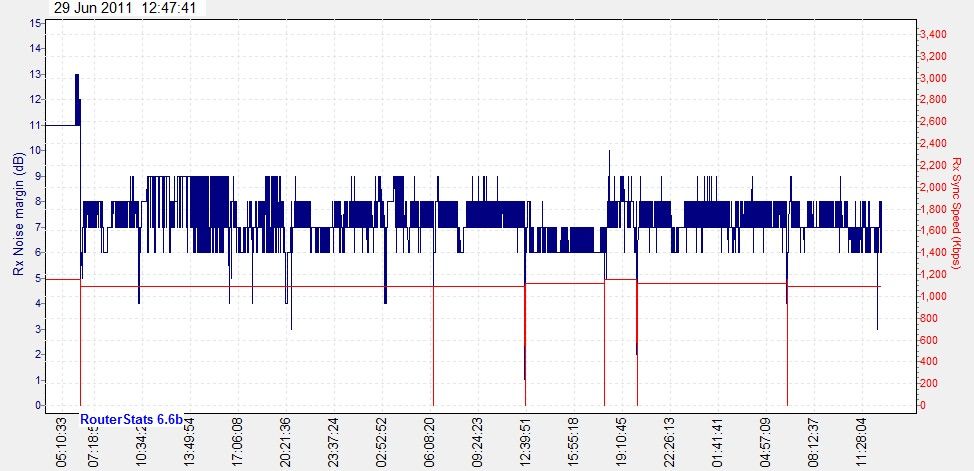
Task: Click the noise margin peak at 13 dB
Action: [x=77, y=75]
